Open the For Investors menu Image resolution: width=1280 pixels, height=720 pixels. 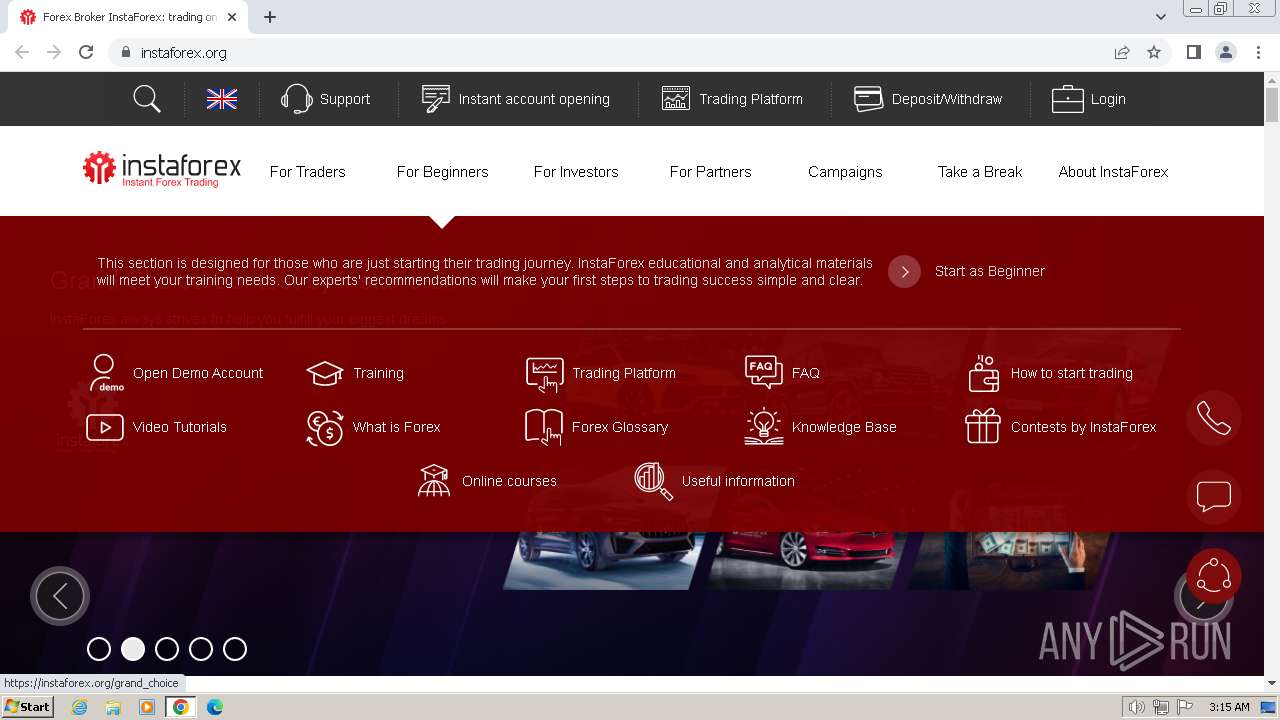pos(576,172)
